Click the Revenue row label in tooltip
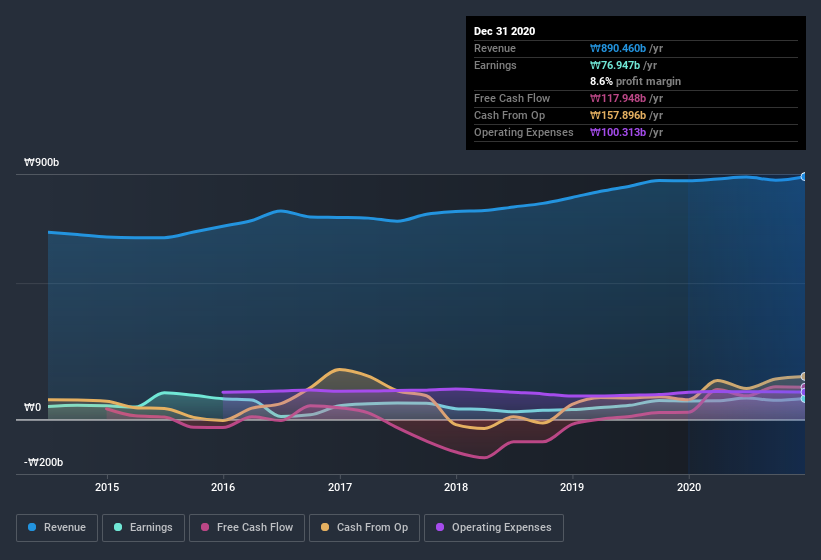This screenshot has width=821, height=560. coord(495,49)
